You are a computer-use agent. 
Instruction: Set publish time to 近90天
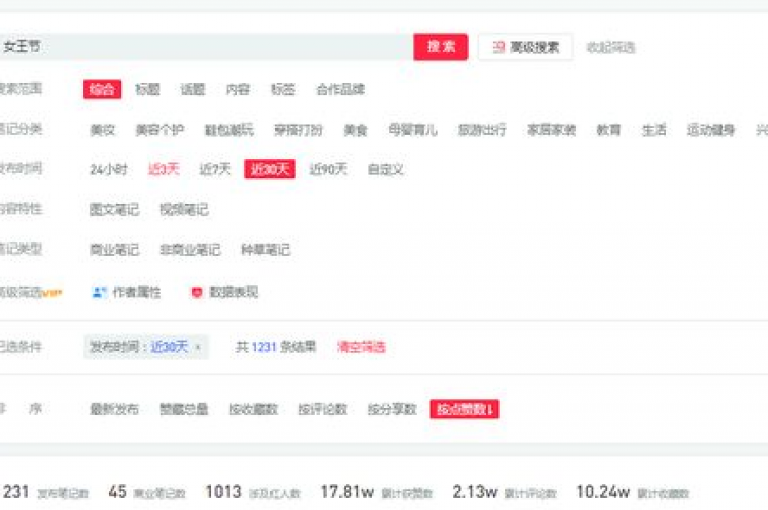328,170
